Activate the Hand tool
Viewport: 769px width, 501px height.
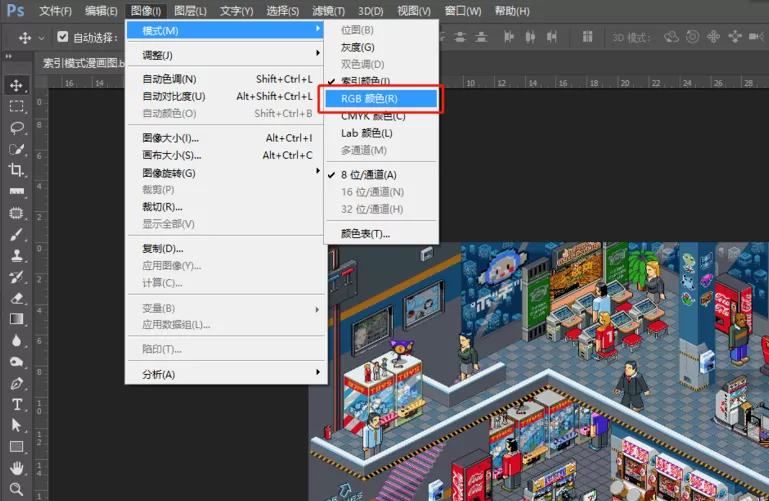[16, 468]
